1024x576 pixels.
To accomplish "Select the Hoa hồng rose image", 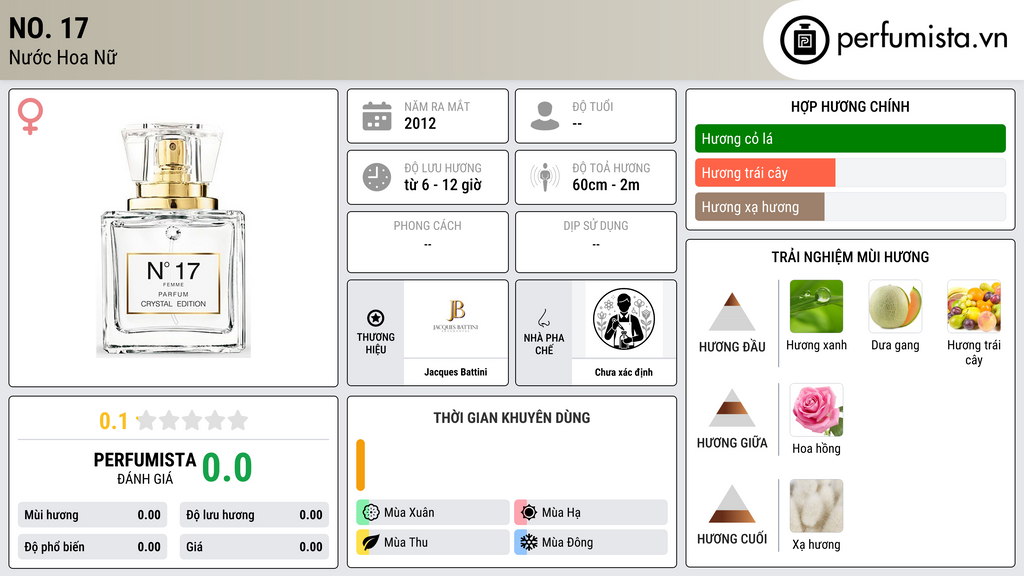I will (x=816, y=409).
